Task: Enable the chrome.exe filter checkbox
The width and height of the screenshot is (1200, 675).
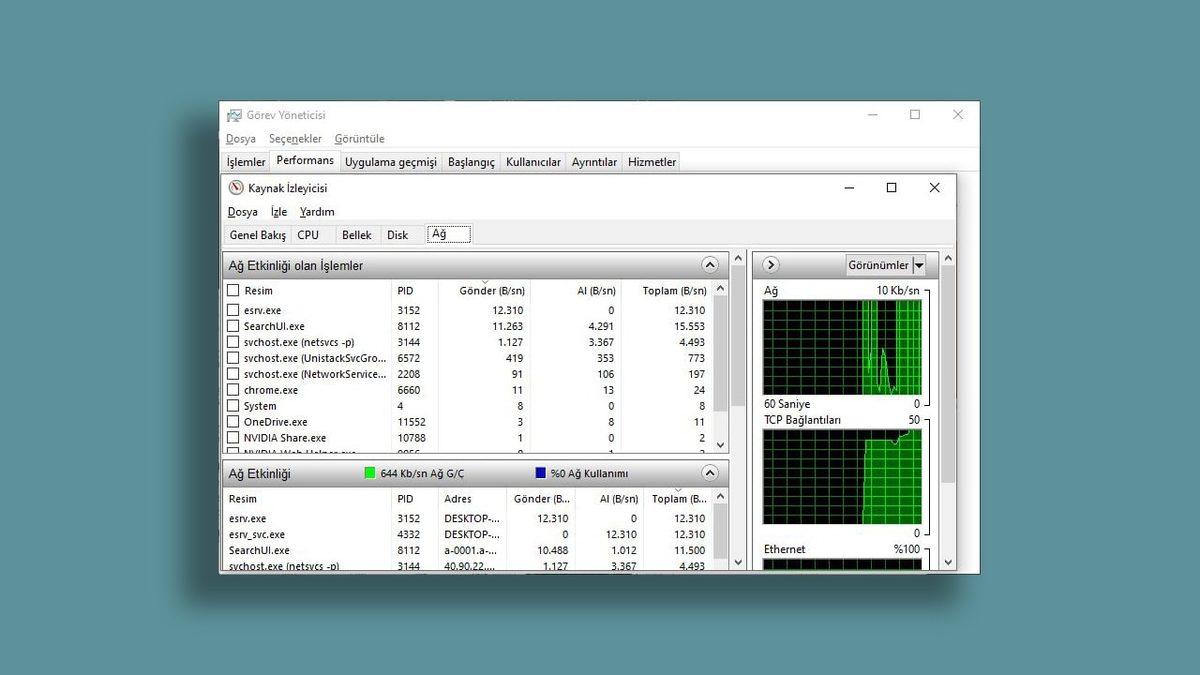Action: 234,390
